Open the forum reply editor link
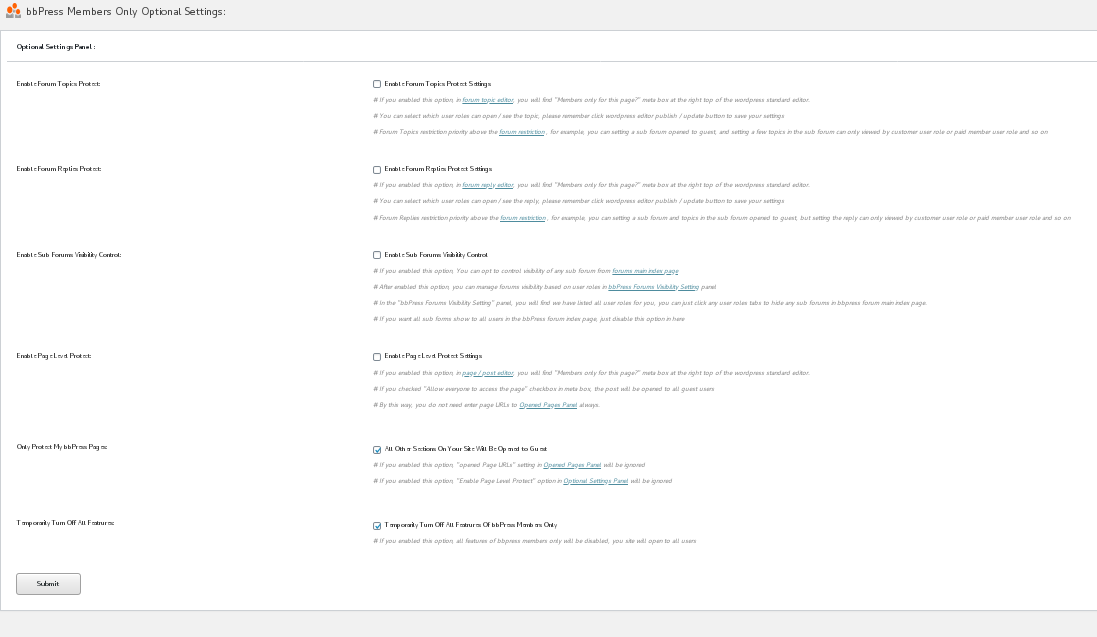 (488, 186)
